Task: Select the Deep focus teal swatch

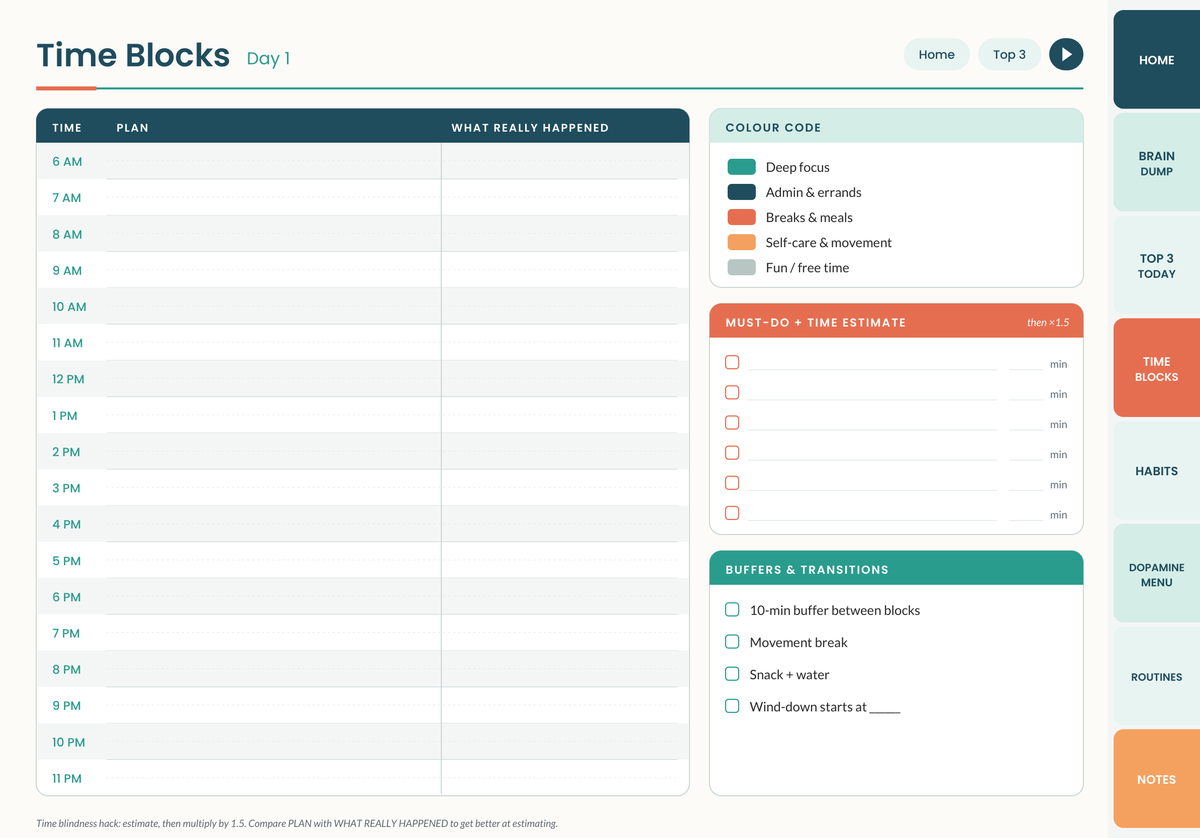Action: click(x=741, y=167)
